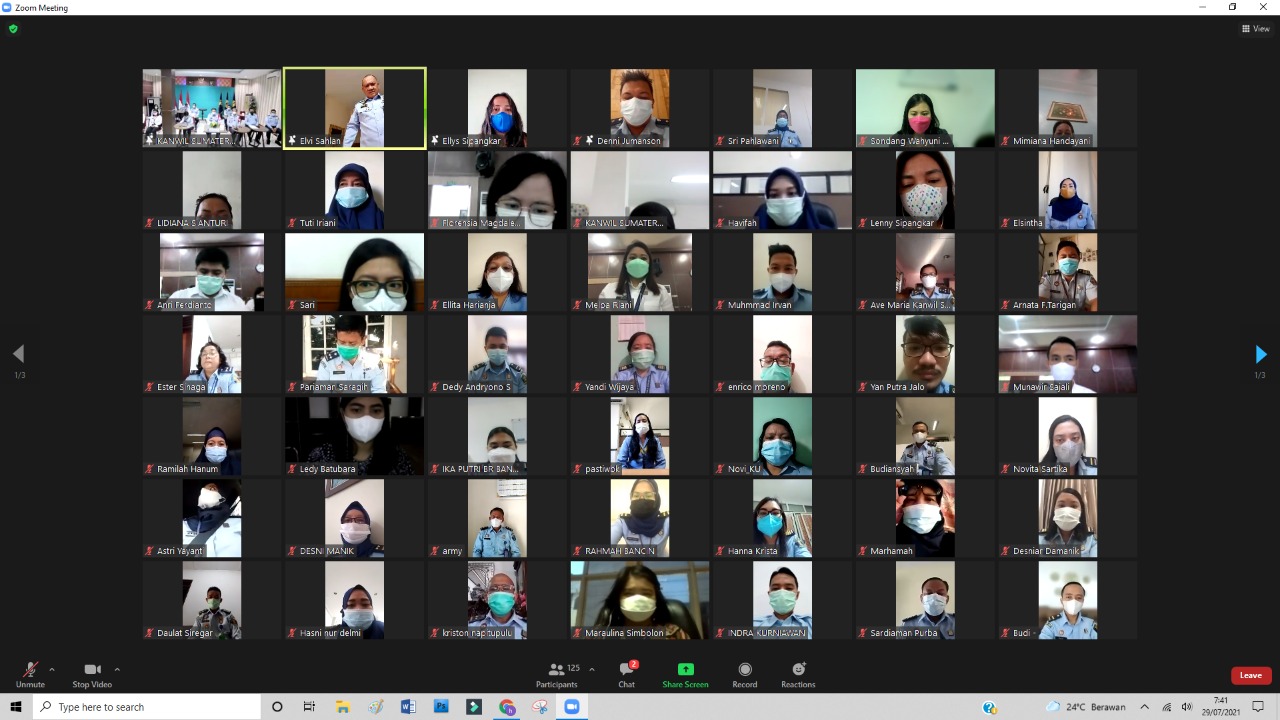
Task: Click the red Leave button
Action: 1251,675
